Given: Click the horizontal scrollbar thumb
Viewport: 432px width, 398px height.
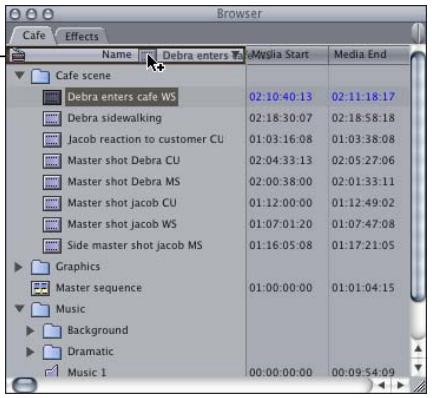Looking at the screenshot, I should pyautogui.click(x=24, y=386).
